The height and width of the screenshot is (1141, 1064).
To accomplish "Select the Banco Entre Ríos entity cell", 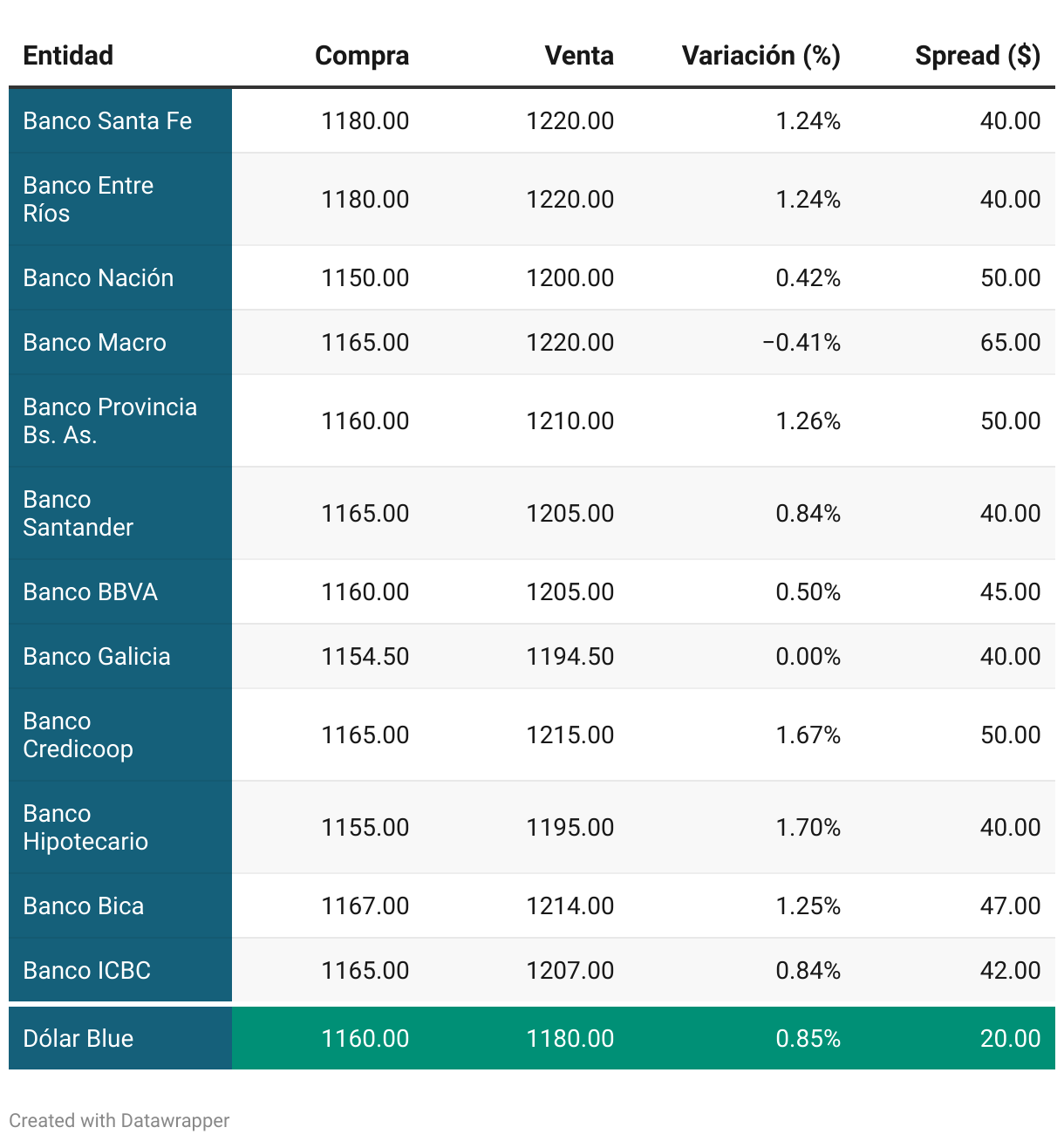I will pos(88,200).
